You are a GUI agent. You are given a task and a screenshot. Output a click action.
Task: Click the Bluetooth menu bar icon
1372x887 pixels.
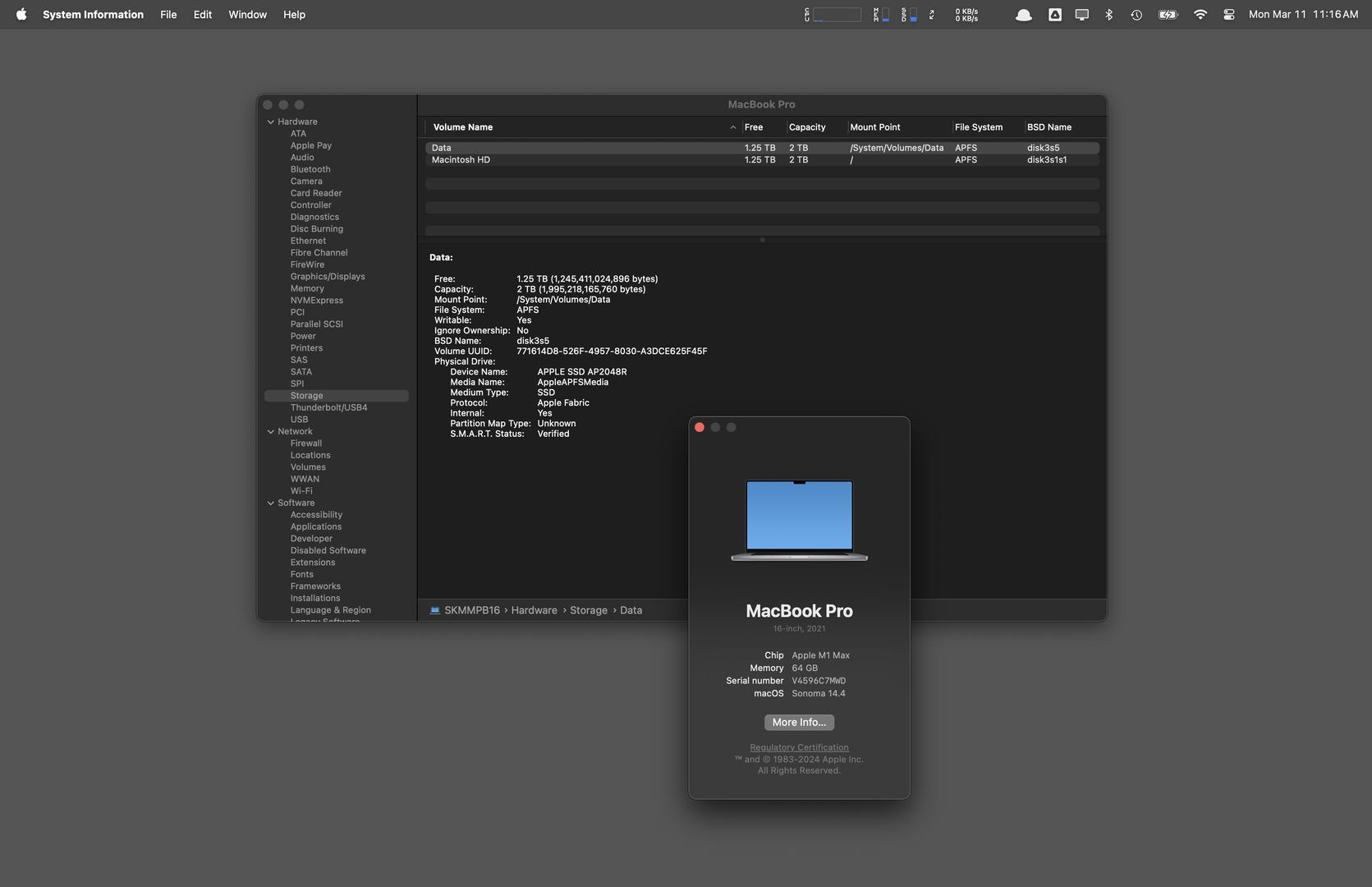[x=1108, y=14]
